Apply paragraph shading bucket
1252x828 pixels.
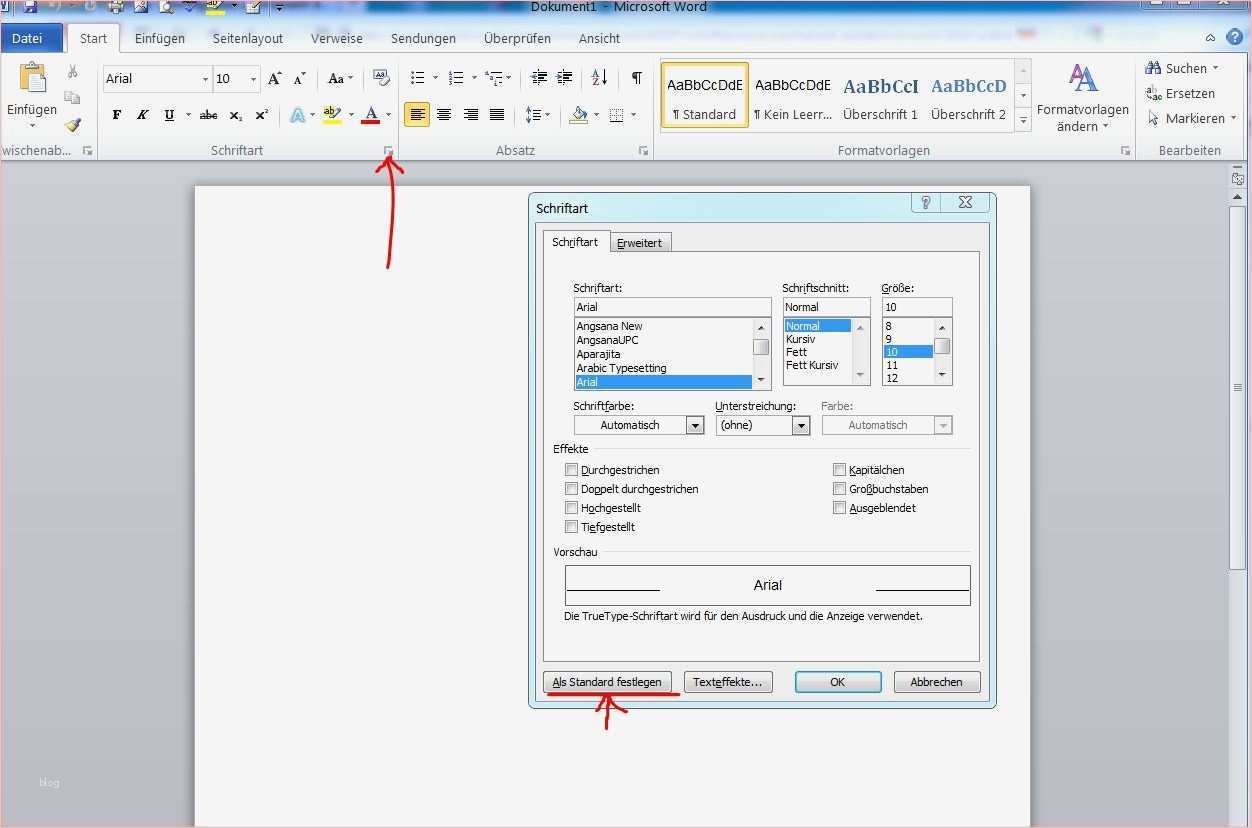577,115
